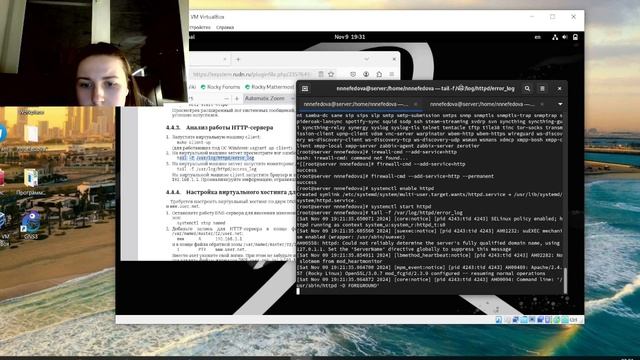This screenshot has width=640, height=360.
Task: Open the VirtualBox Справка menu
Action: [x=225, y=27]
